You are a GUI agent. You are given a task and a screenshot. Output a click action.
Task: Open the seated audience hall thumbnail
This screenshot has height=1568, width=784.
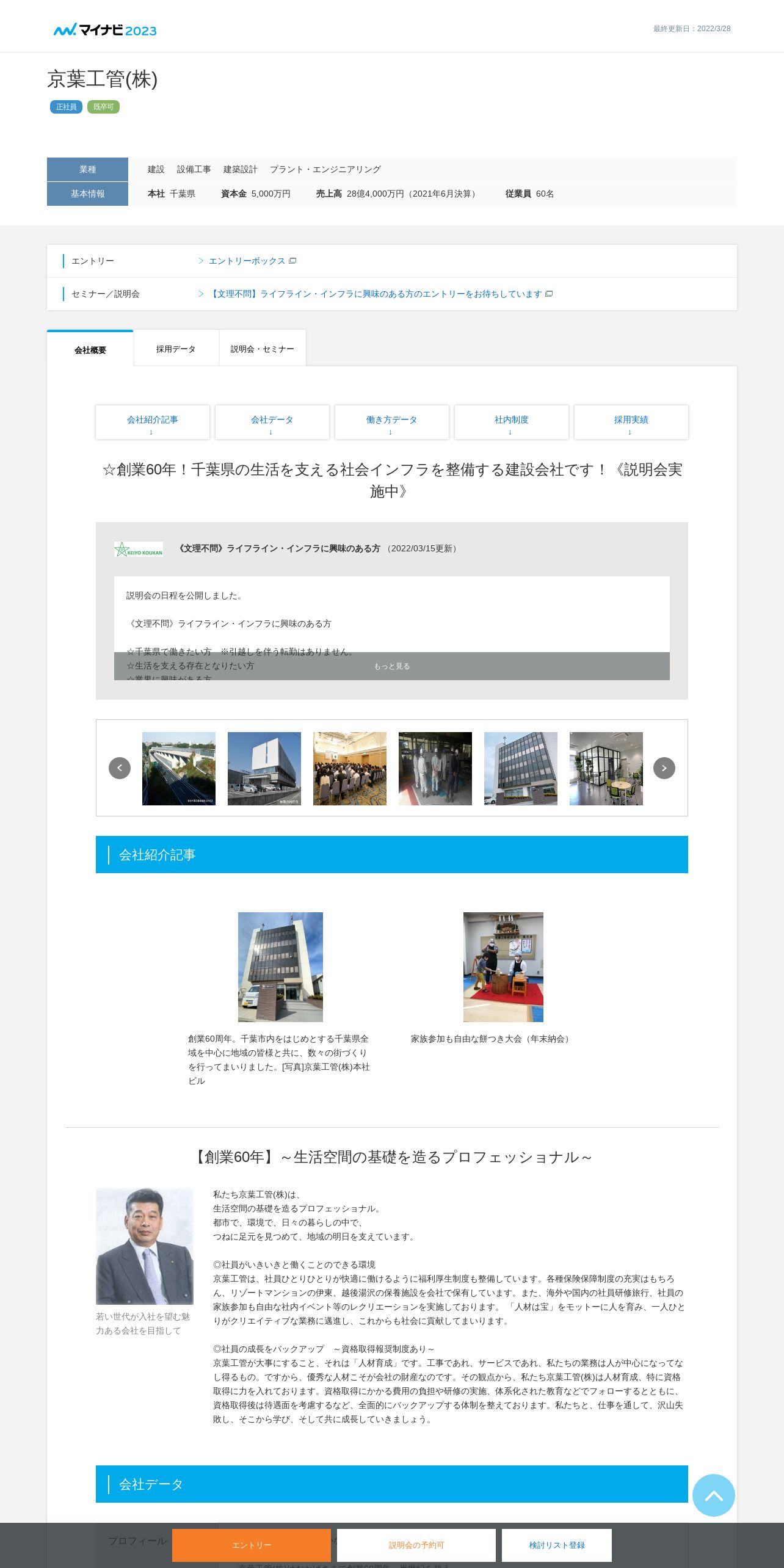coord(350,769)
